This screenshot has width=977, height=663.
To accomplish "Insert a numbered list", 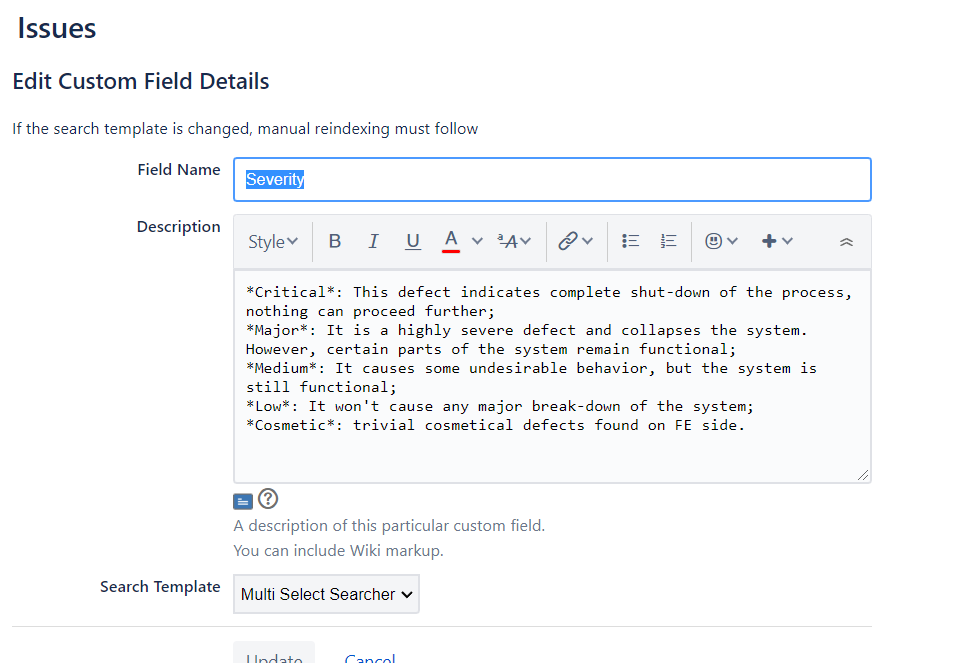I will 669,241.
